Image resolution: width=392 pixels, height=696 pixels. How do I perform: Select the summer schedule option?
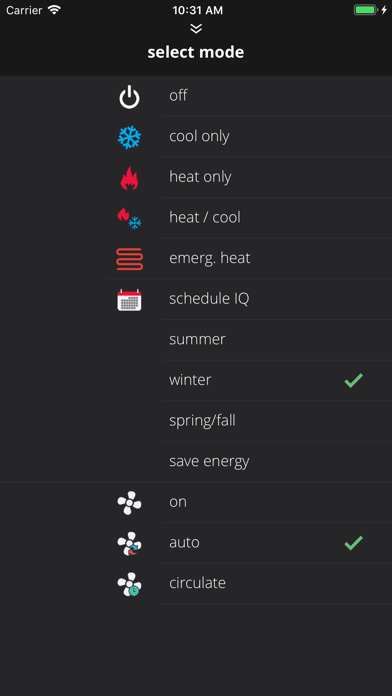coord(197,340)
